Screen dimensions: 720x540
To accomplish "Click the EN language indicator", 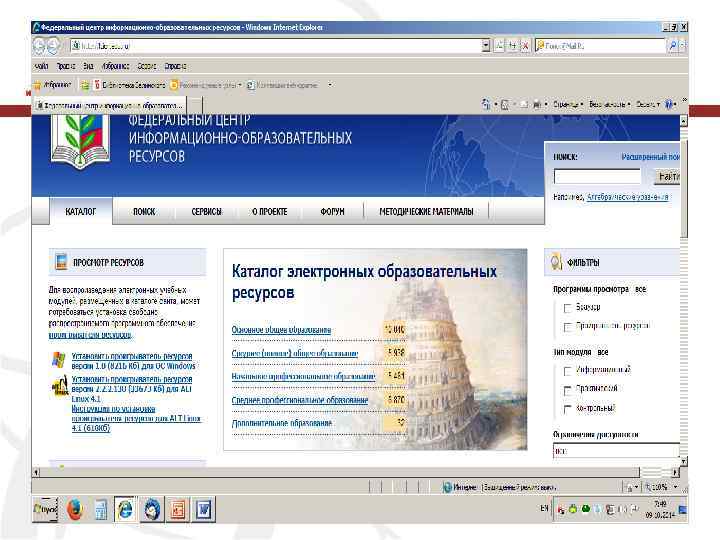I will [544, 508].
